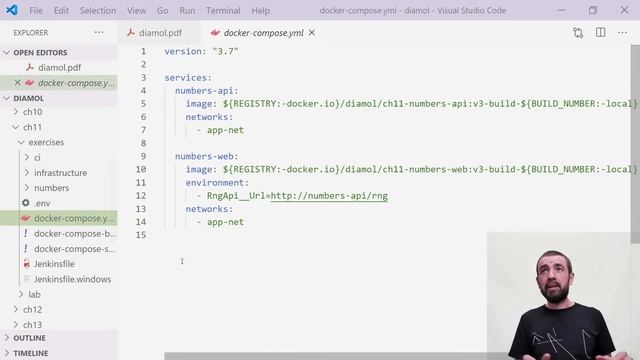Click the http://numbers-api/rng link

tap(329, 196)
